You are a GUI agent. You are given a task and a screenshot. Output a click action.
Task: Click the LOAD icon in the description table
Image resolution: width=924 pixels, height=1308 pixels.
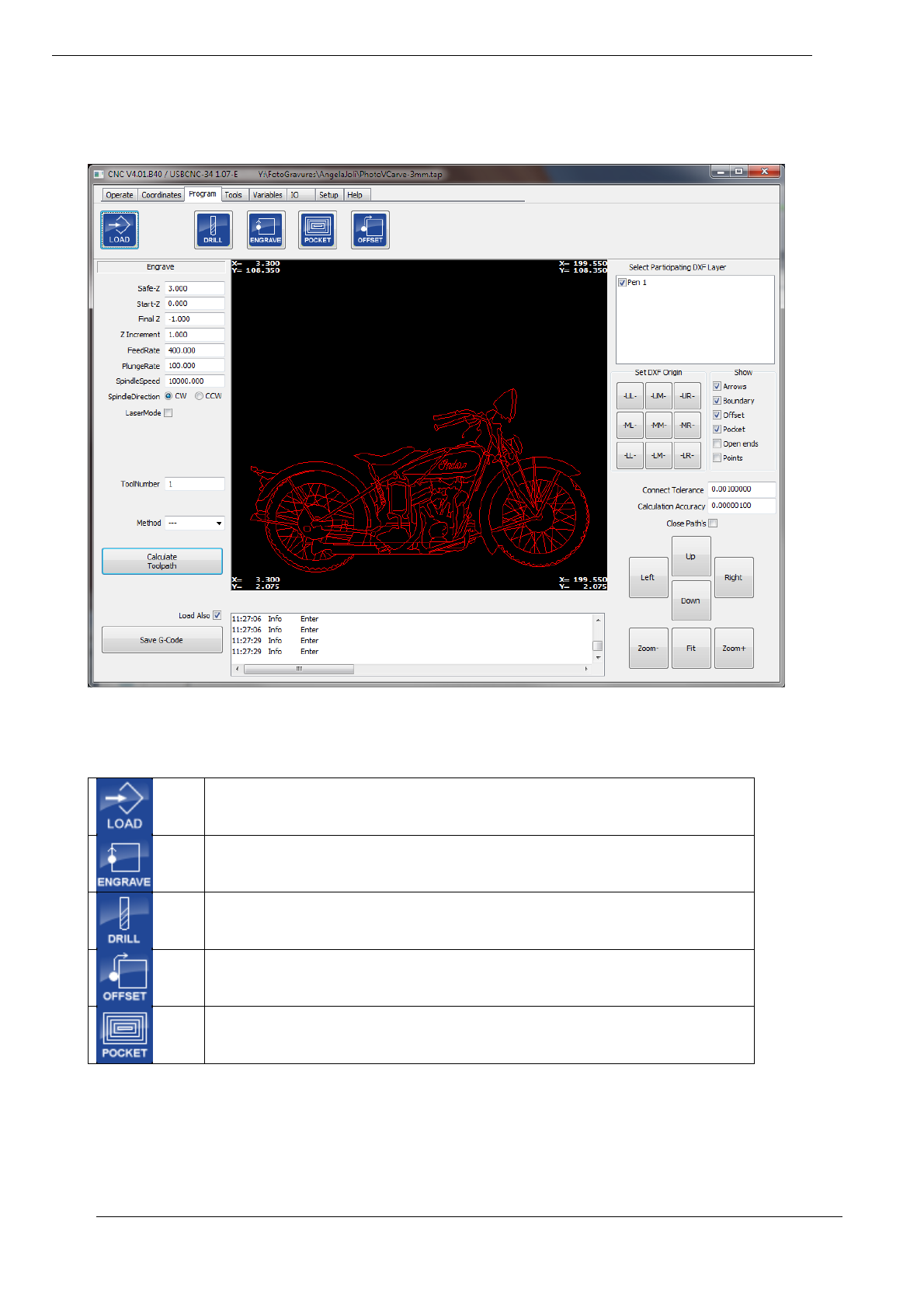124,806
